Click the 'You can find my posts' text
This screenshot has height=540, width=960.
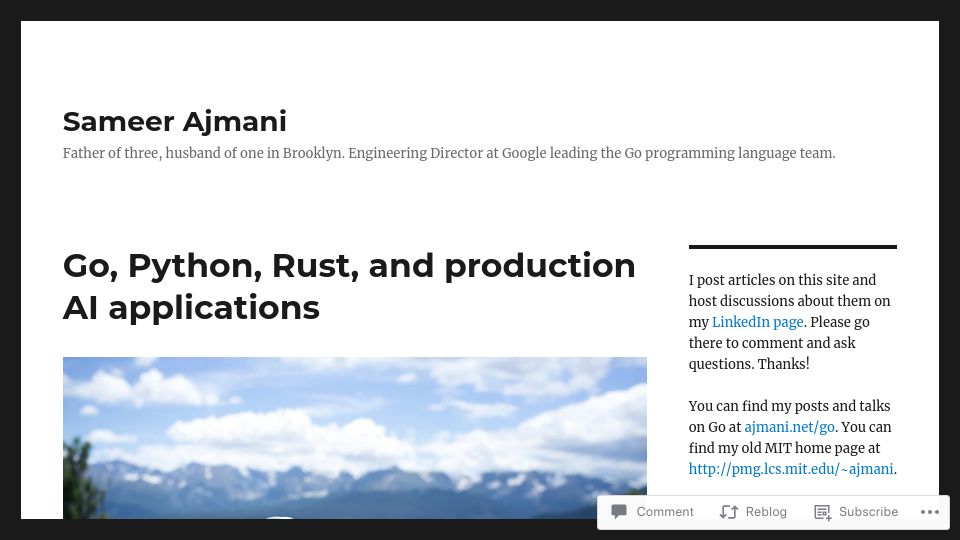click(792, 437)
